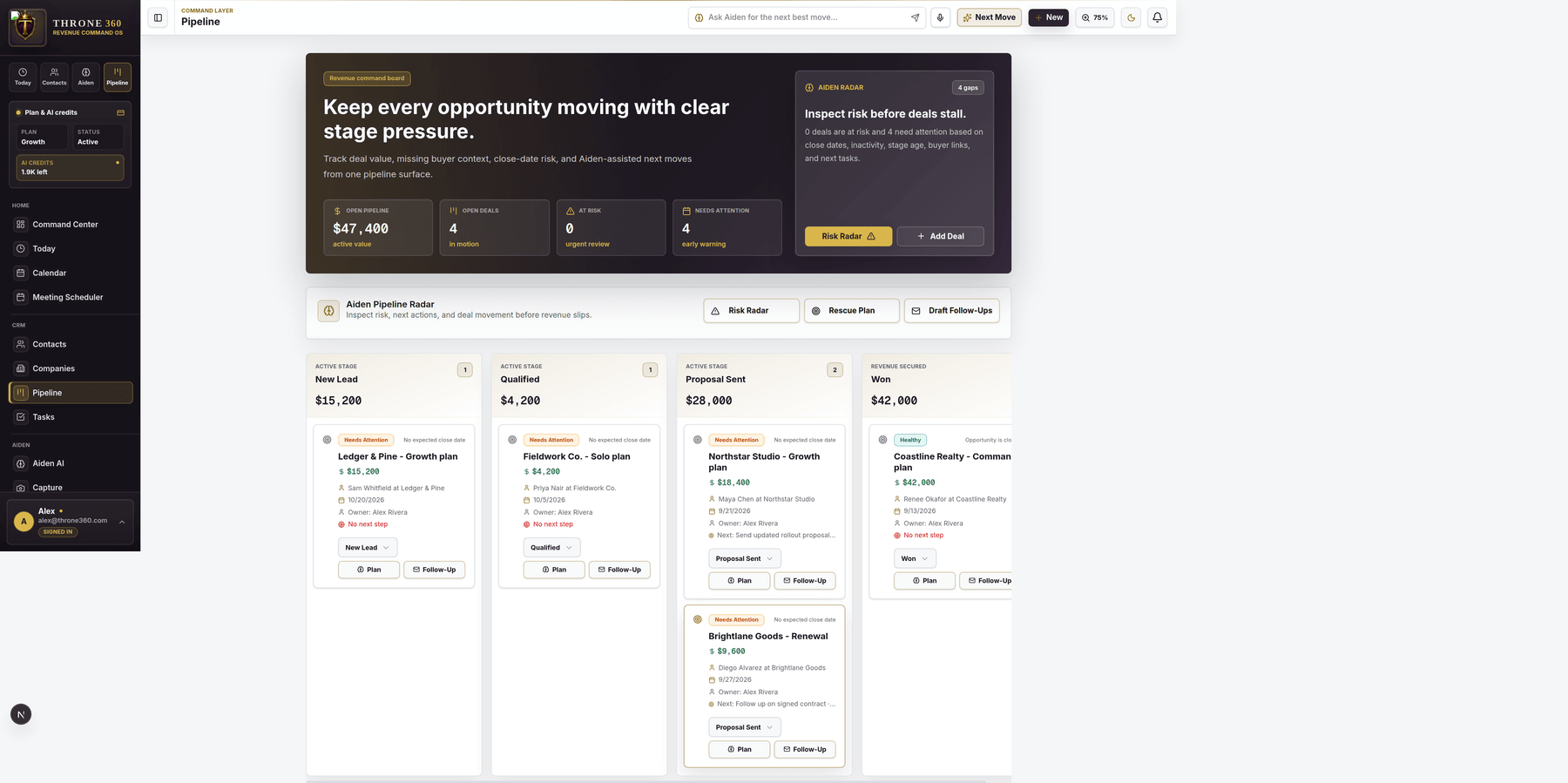Click the target icon on Northstar Studio card
This screenshot has height=783, width=1568.
click(x=698, y=440)
